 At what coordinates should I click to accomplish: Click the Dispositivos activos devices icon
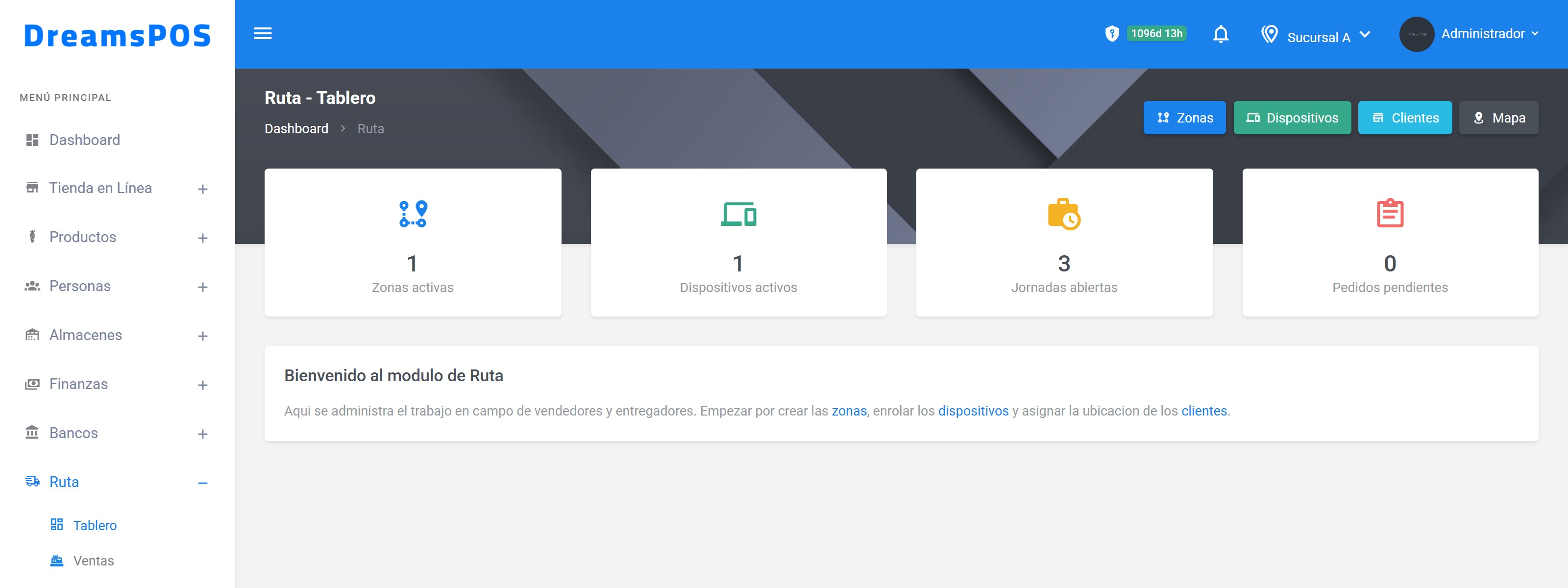738,214
